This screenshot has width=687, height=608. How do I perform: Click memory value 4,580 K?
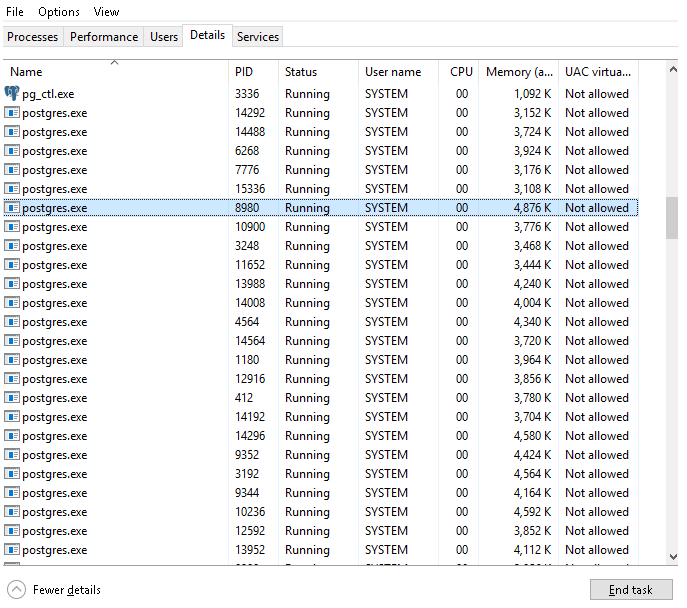pyautogui.click(x=532, y=436)
